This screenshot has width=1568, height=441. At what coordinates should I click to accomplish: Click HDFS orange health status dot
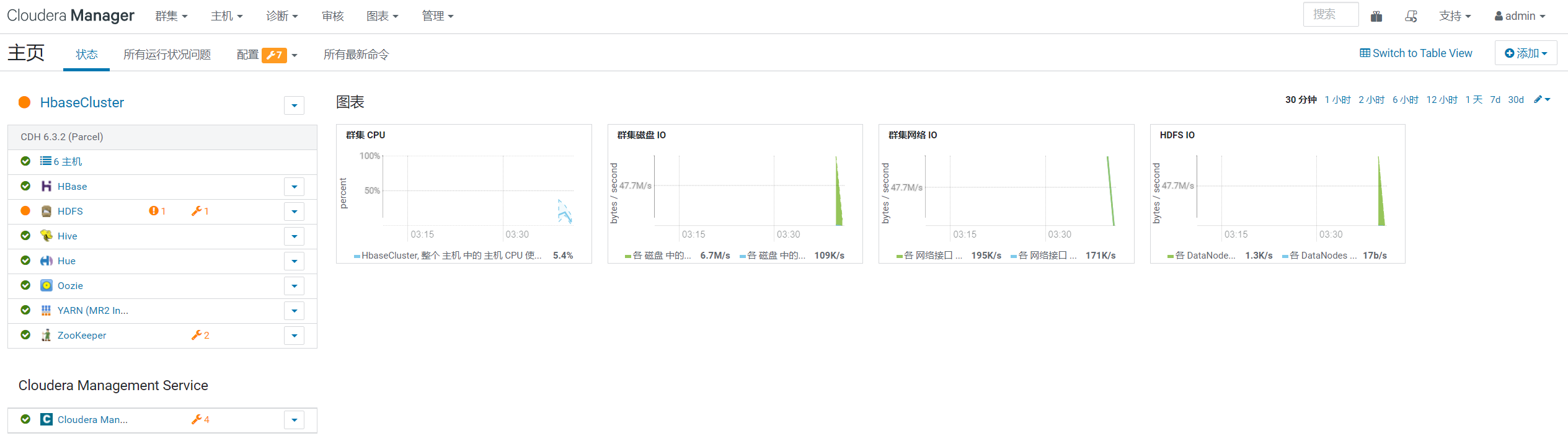pyautogui.click(x=25, y=211)
